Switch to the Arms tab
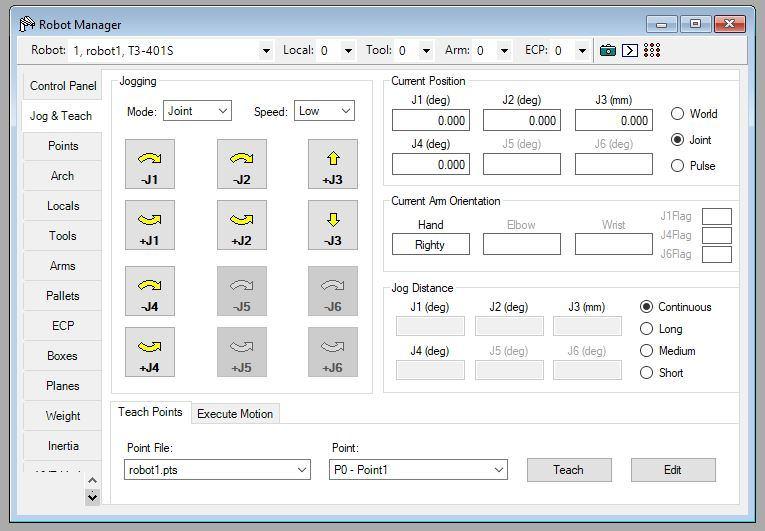765x531 pixels. pos(62,266)
